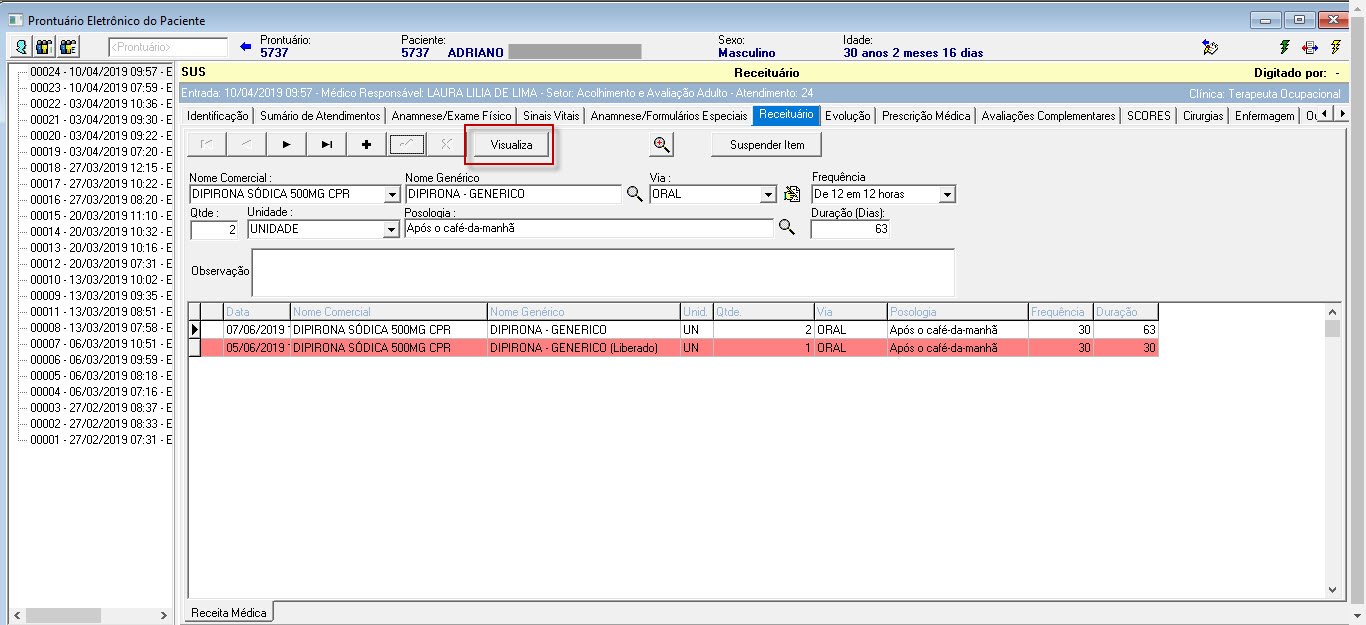1366x625 pixels.
Task: Open the Nome Comercial dropdown
Action: point(392,195)
